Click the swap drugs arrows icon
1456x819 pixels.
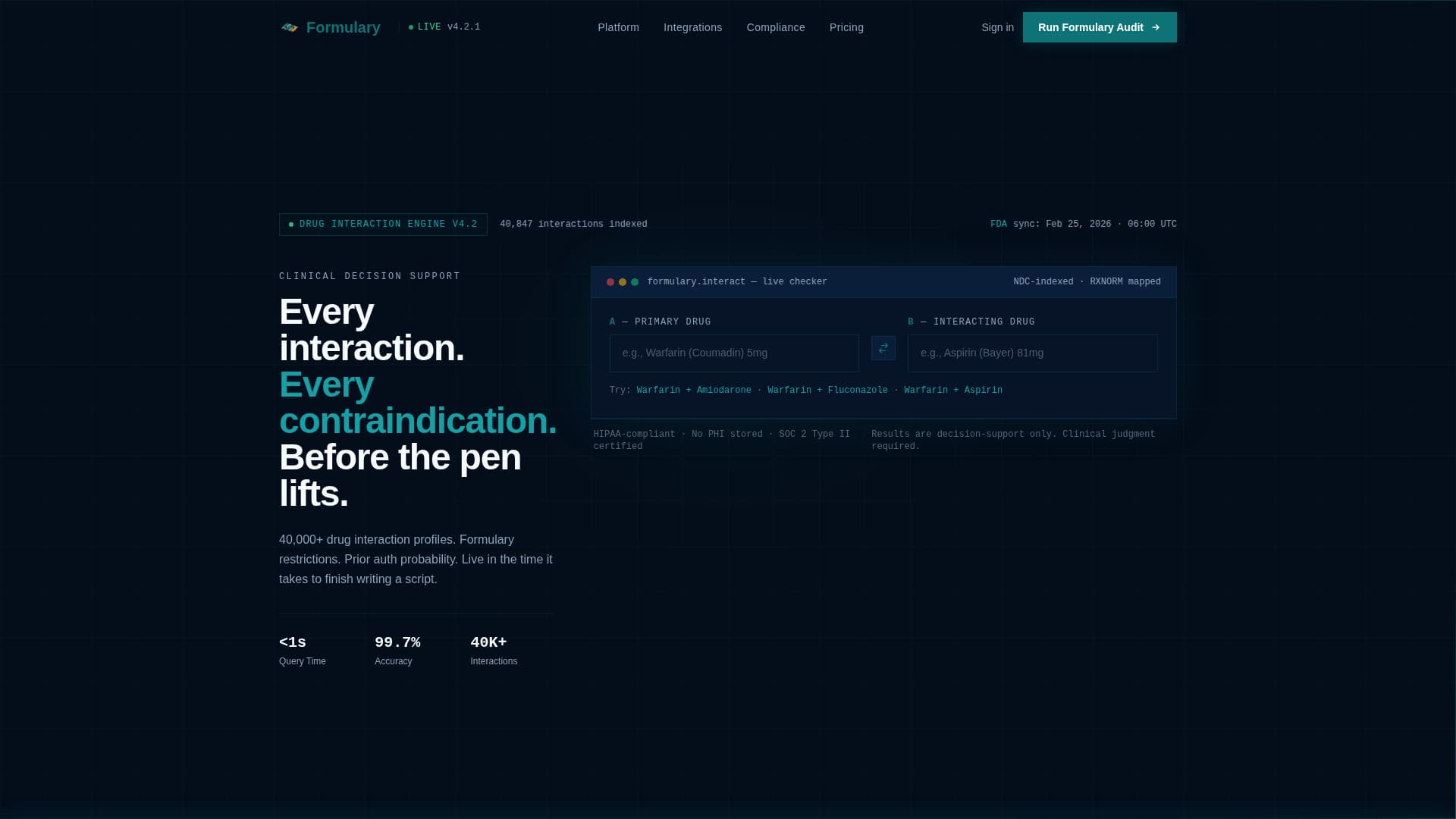[x=883, y=348]
